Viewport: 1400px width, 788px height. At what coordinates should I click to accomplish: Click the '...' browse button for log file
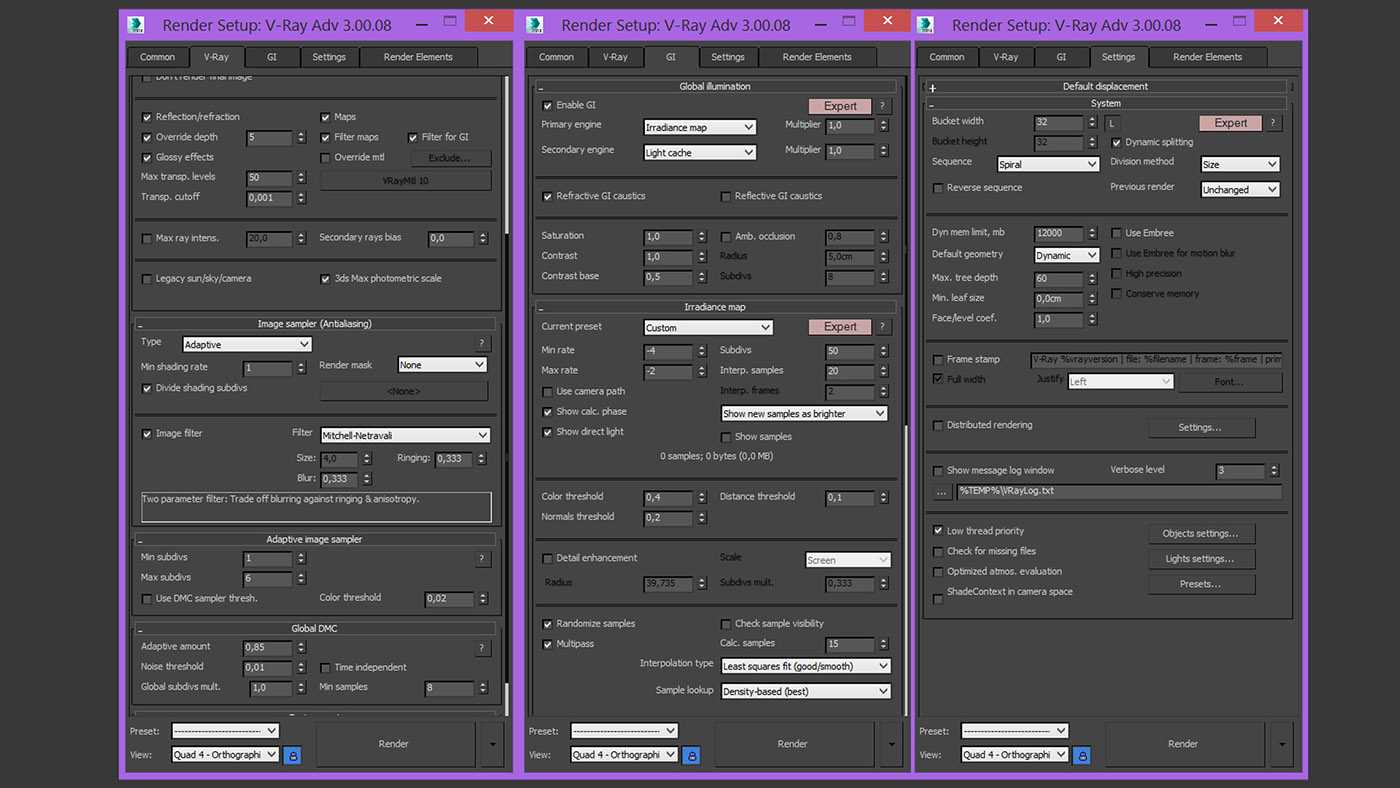(942, 491)
